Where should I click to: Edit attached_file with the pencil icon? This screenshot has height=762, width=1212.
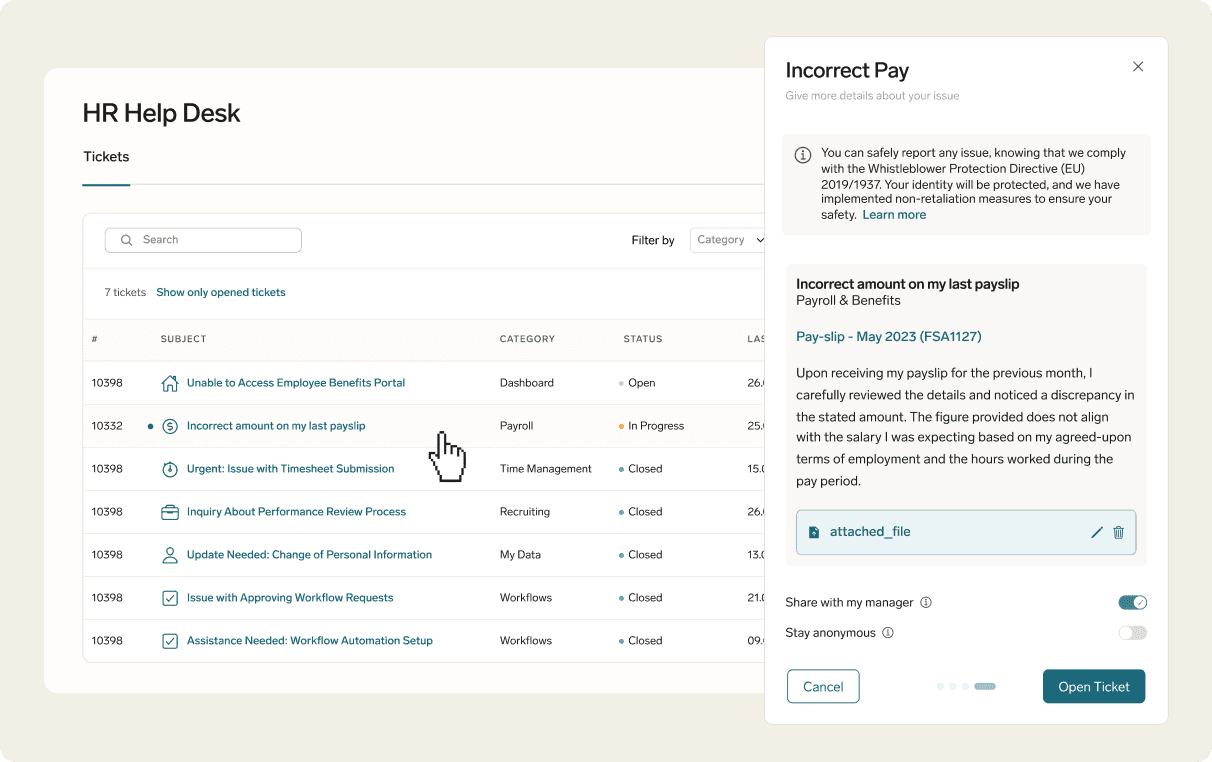click(x=1097, y=532)
